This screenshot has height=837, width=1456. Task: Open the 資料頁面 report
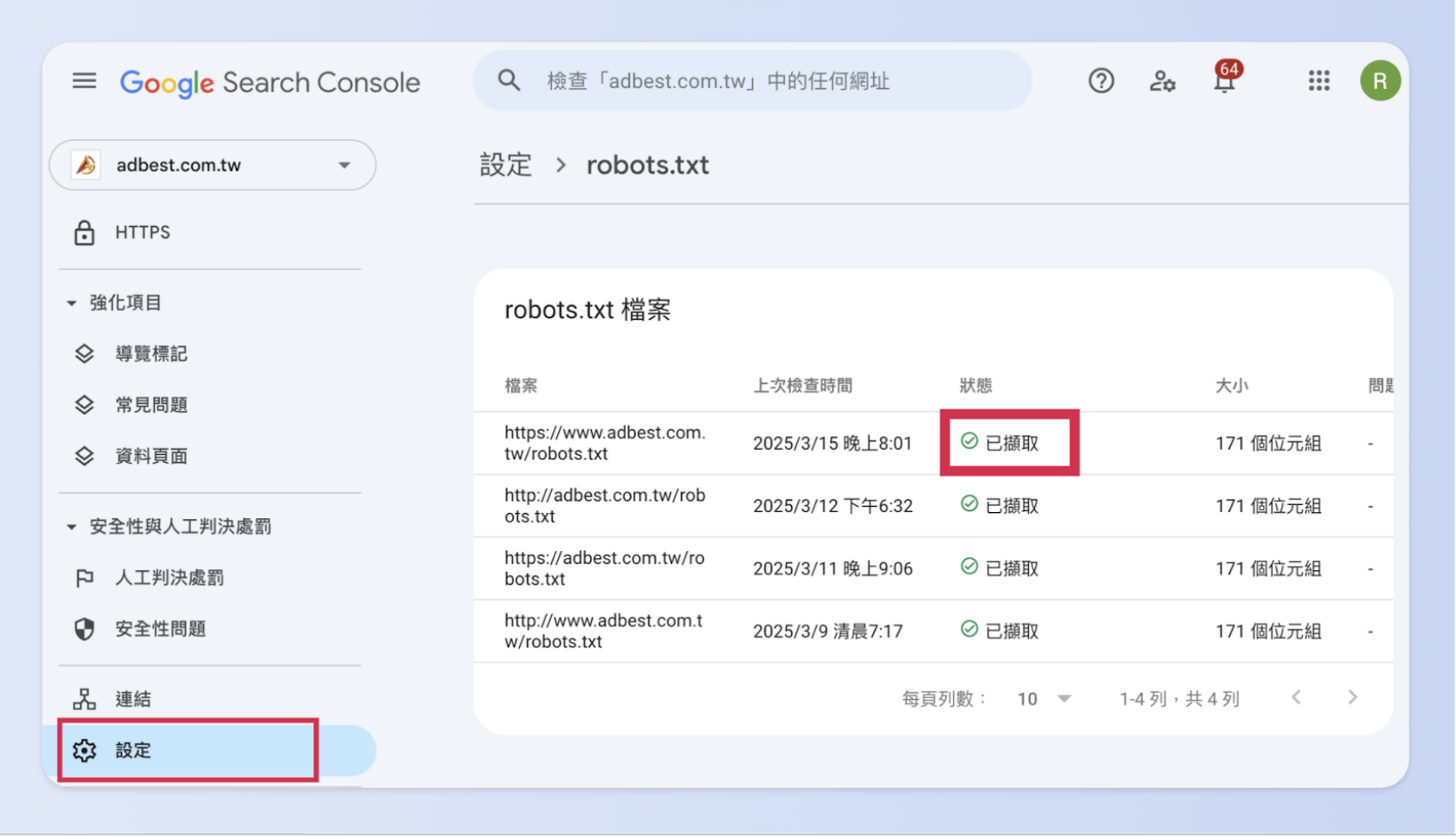151,456
